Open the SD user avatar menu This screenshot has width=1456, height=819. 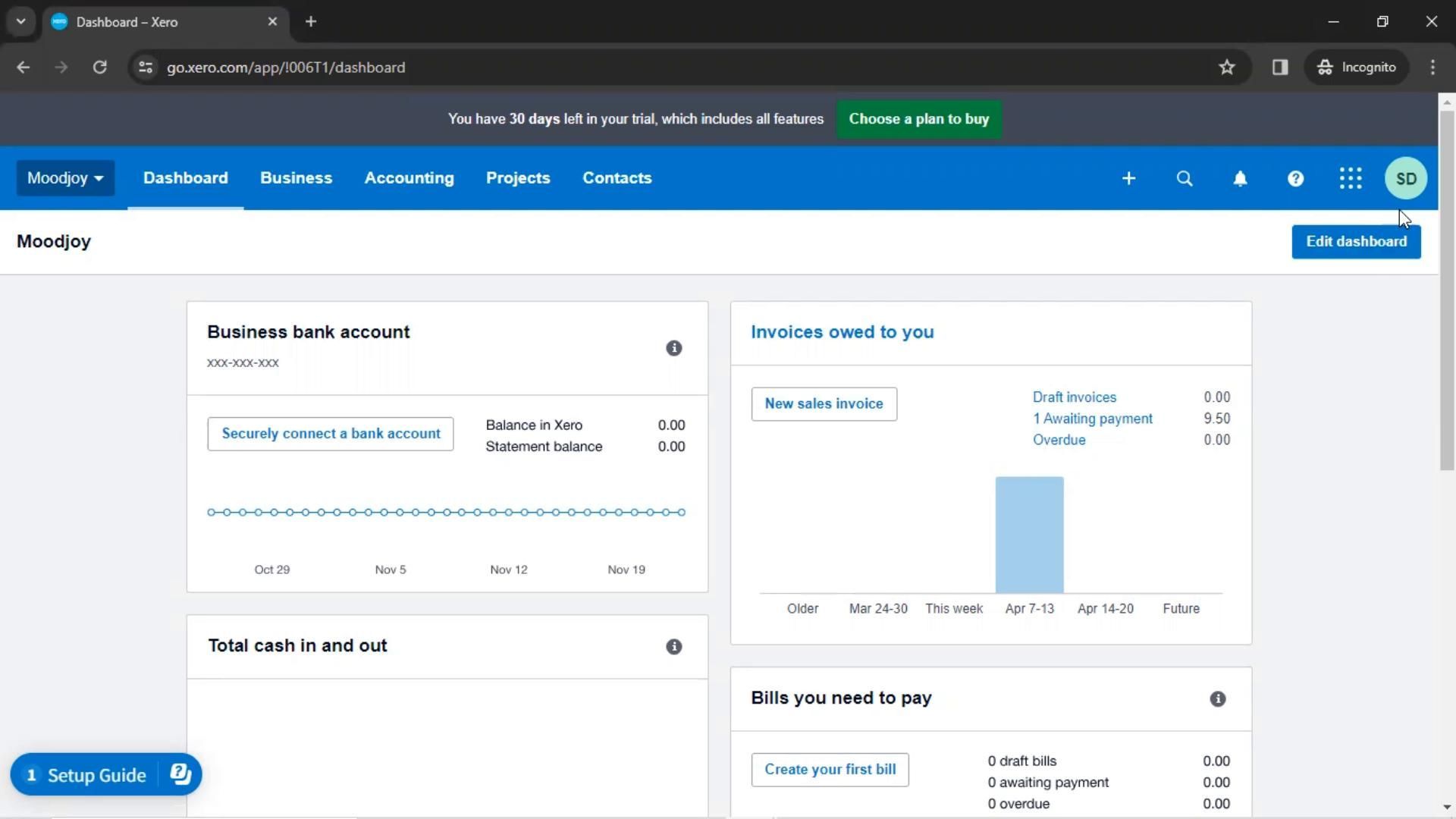point(1406,178)
